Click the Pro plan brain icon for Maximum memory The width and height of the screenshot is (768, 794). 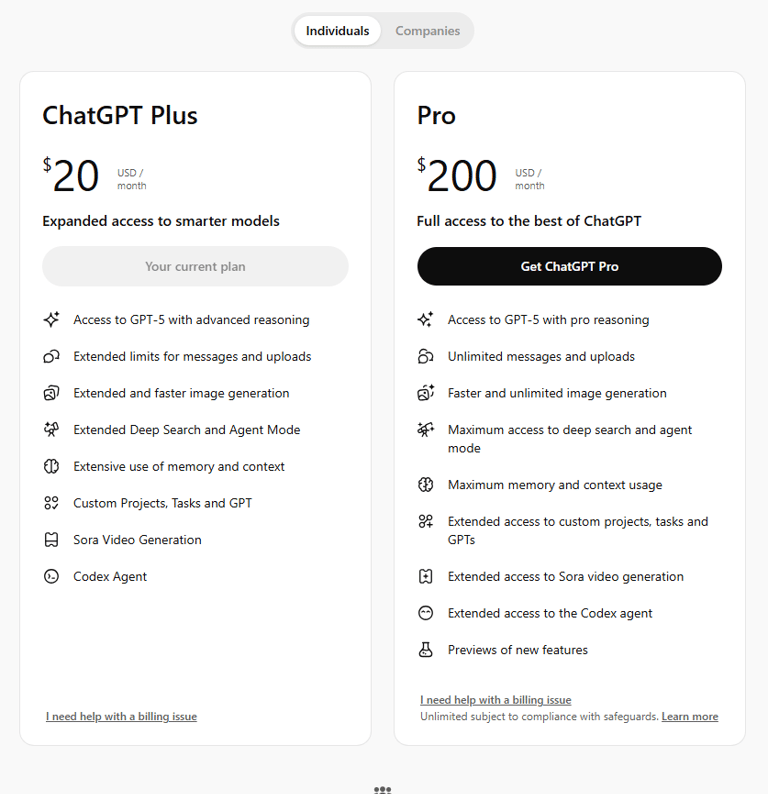[x=426, y=485]
